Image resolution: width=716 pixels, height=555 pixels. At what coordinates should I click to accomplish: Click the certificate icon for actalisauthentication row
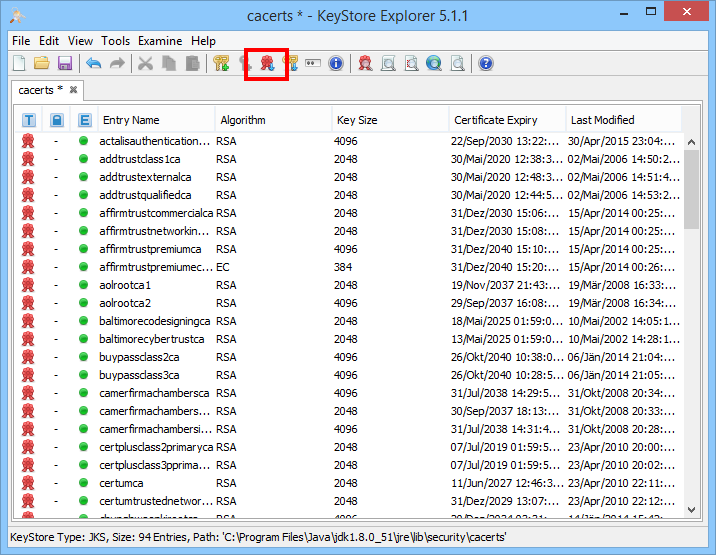point(28,141)
